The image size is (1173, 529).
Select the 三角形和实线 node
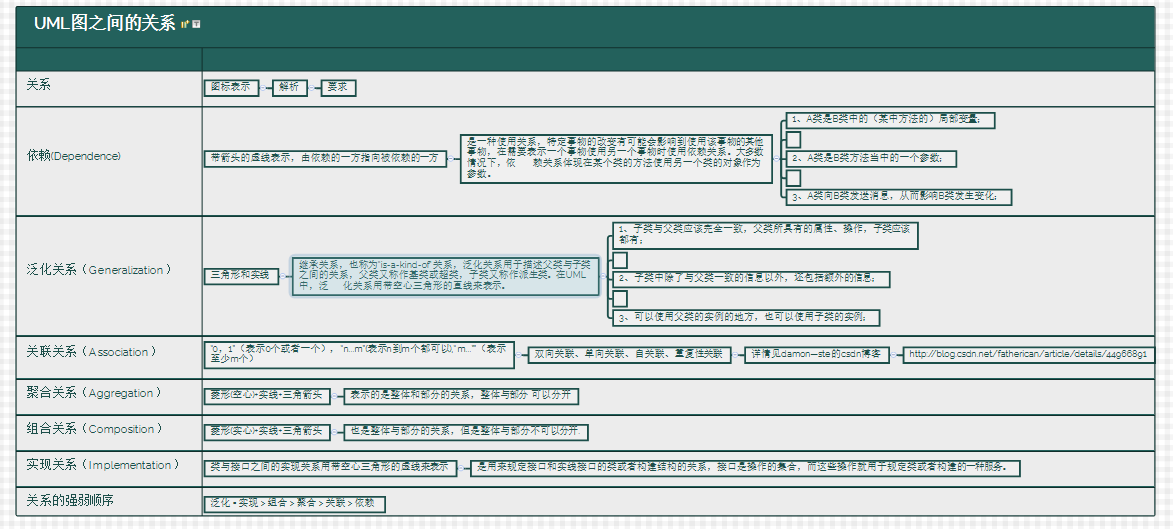point(241,276)
